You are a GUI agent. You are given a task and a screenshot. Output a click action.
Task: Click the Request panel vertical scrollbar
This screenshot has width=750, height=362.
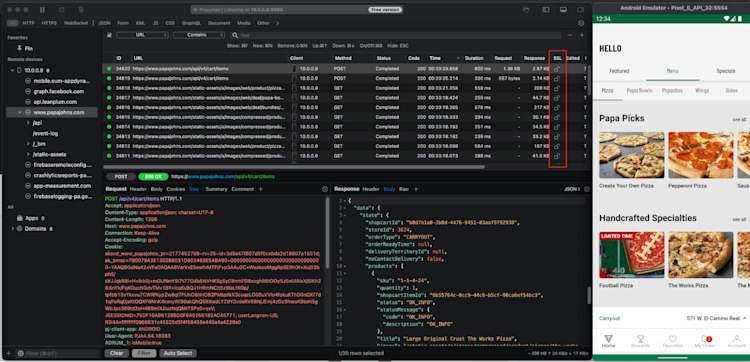coord(327,232)
